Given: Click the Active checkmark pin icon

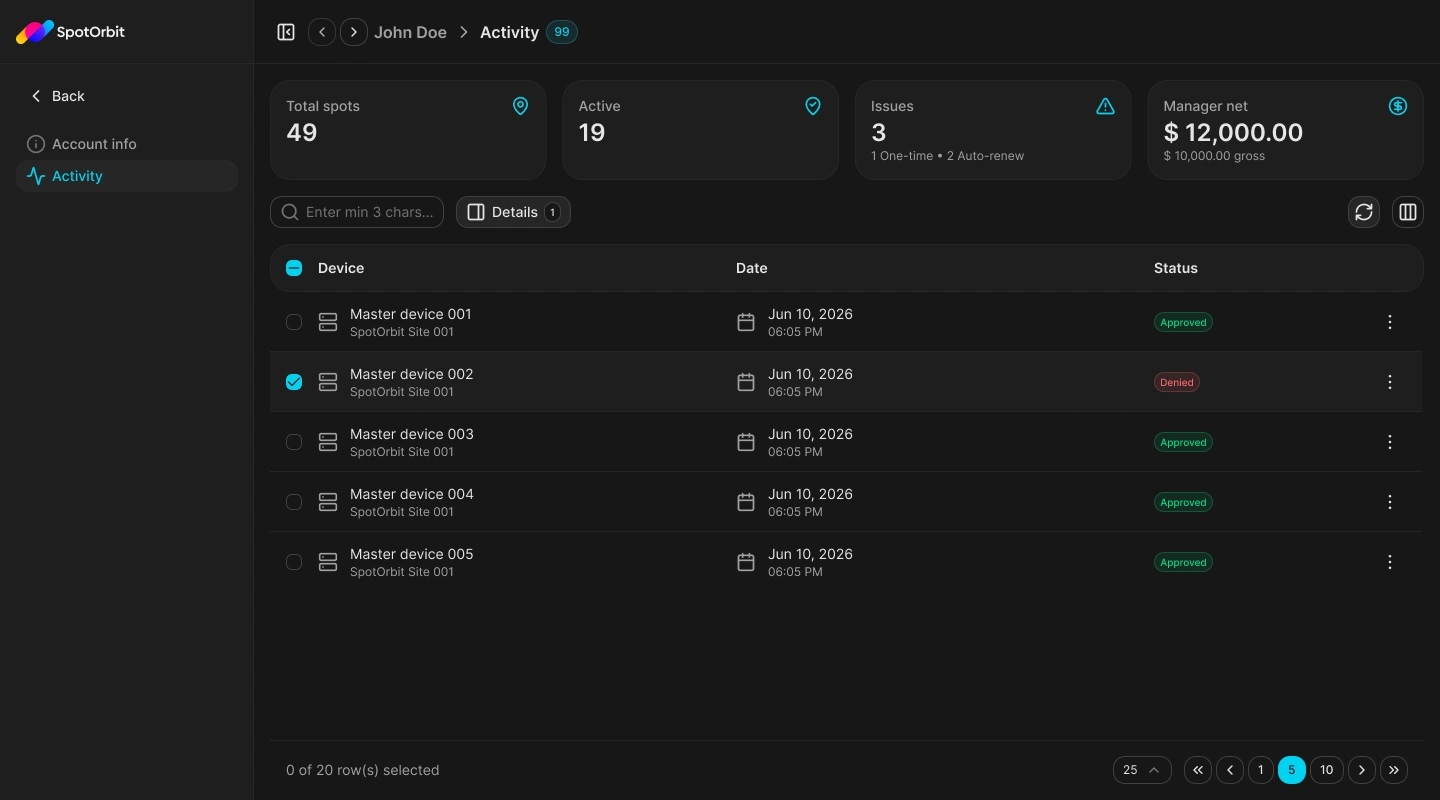Looking at the screenshot, I should pos(813,106).
